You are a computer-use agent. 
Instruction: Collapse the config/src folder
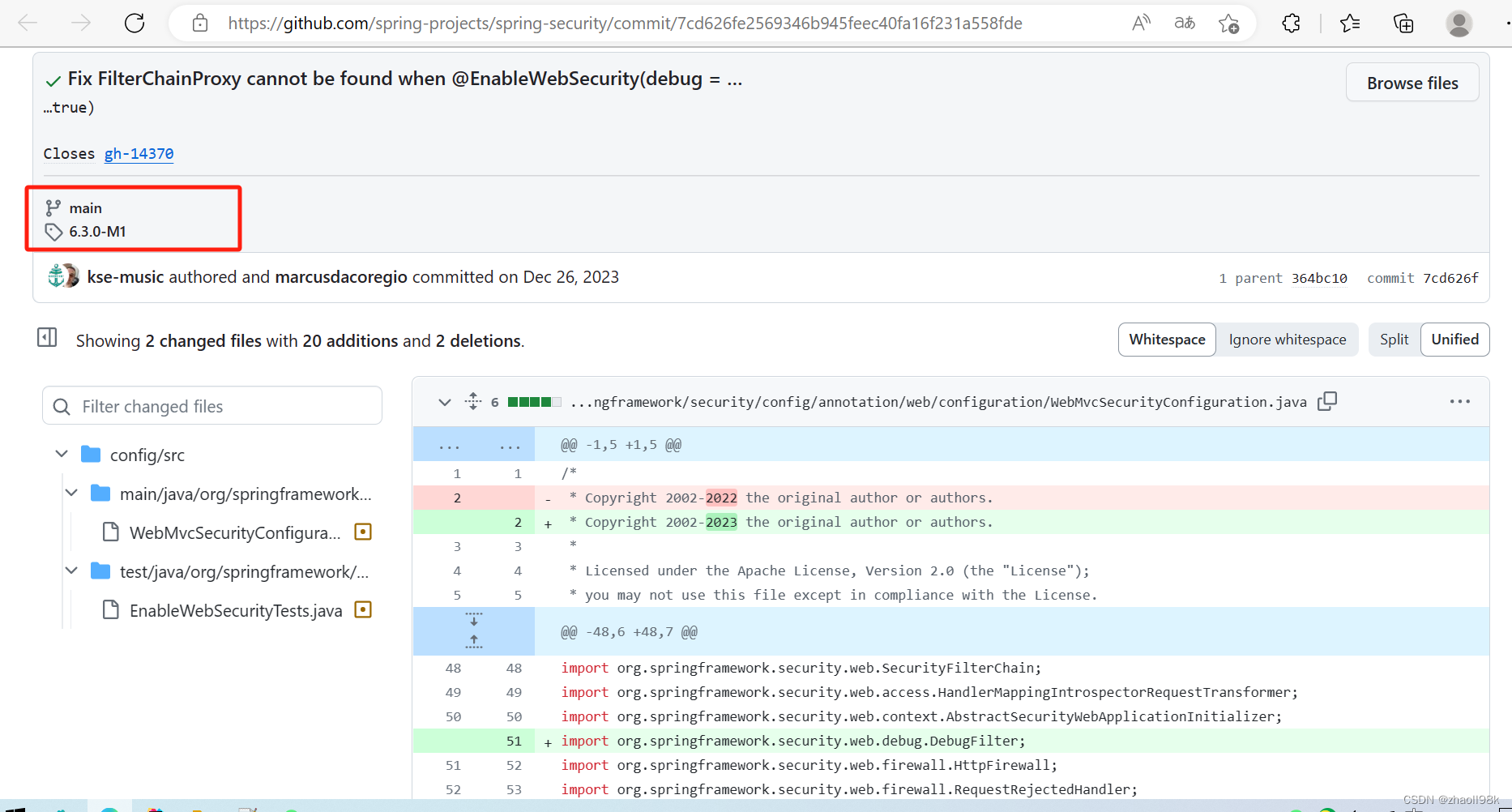[62, 454]
